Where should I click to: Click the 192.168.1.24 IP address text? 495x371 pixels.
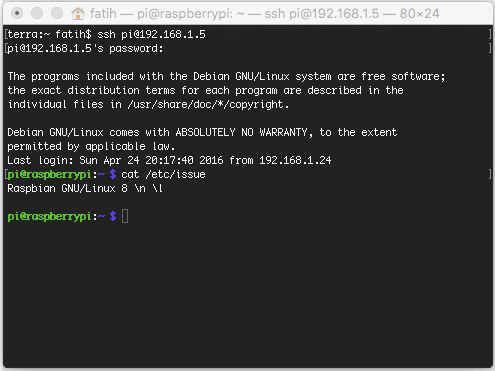(x=295, y=160)
